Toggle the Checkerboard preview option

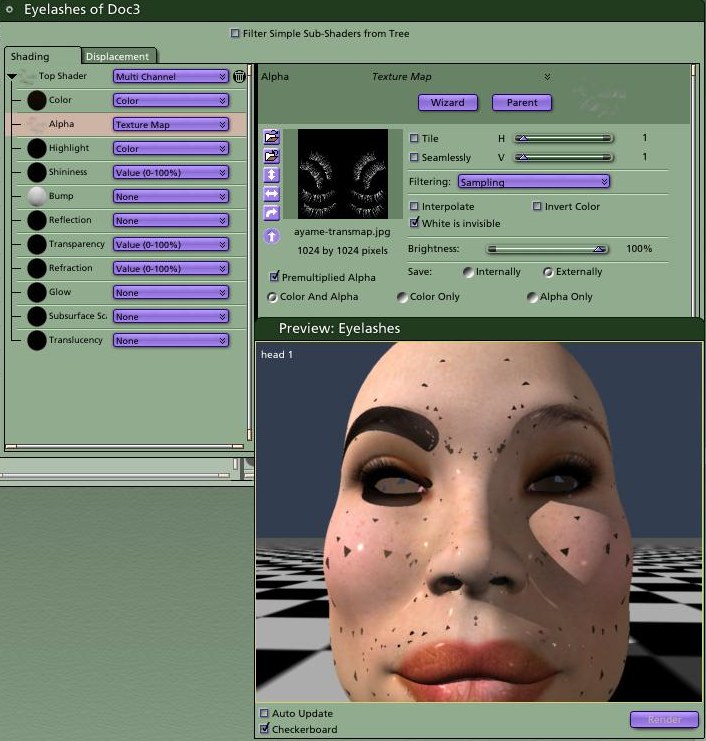(265, 728)
